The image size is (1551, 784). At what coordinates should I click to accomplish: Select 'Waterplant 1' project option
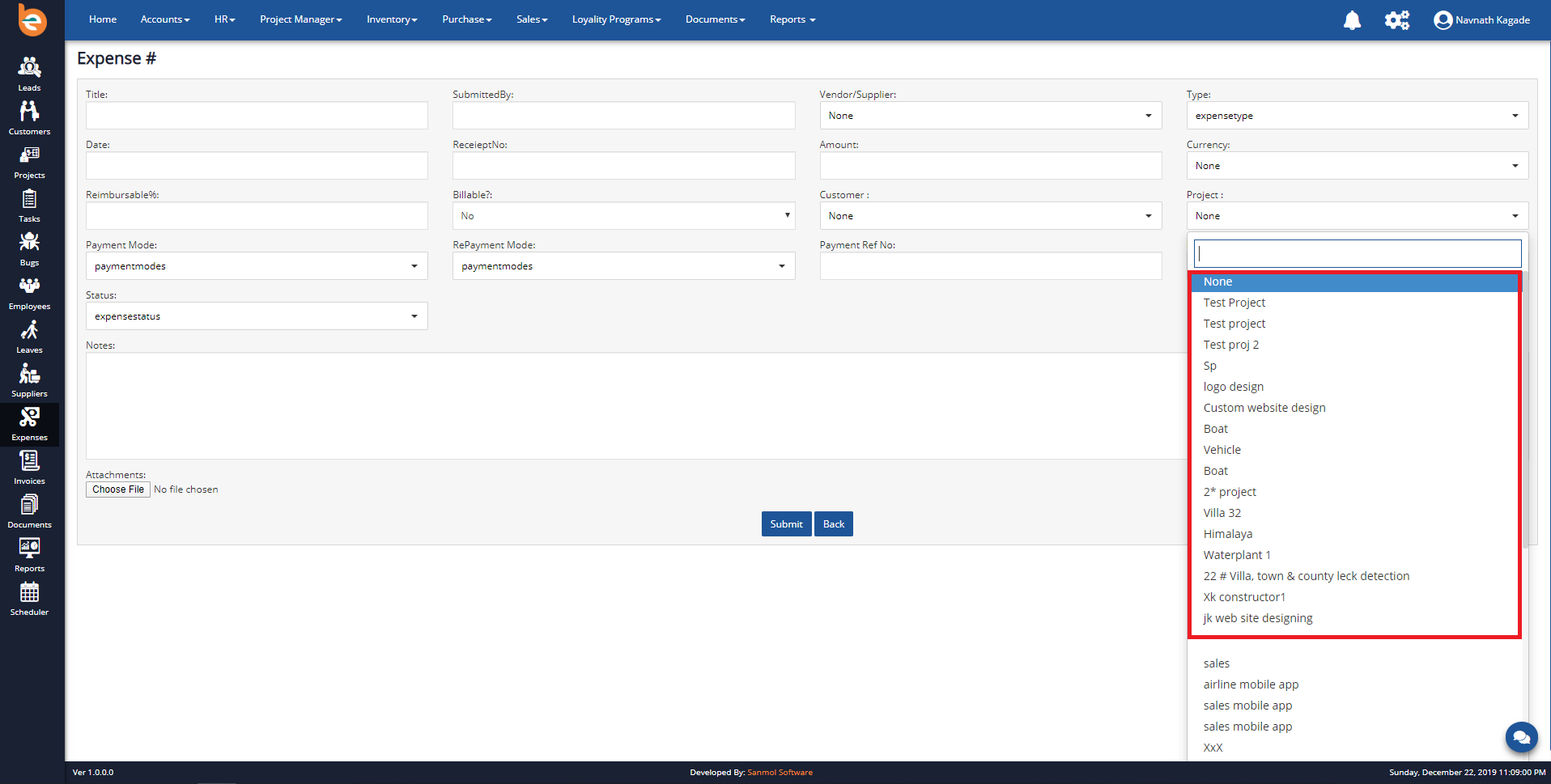(1355, 555)
